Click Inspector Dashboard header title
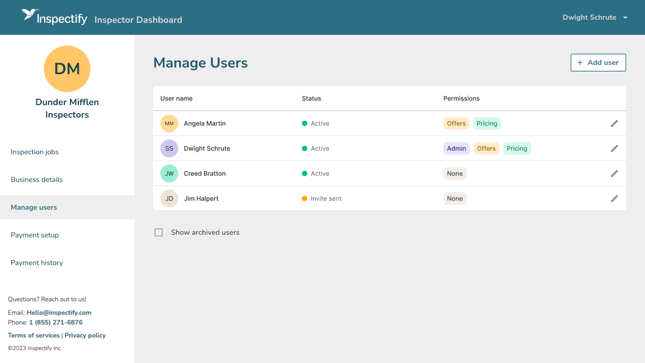 click(x=138, y=20)
